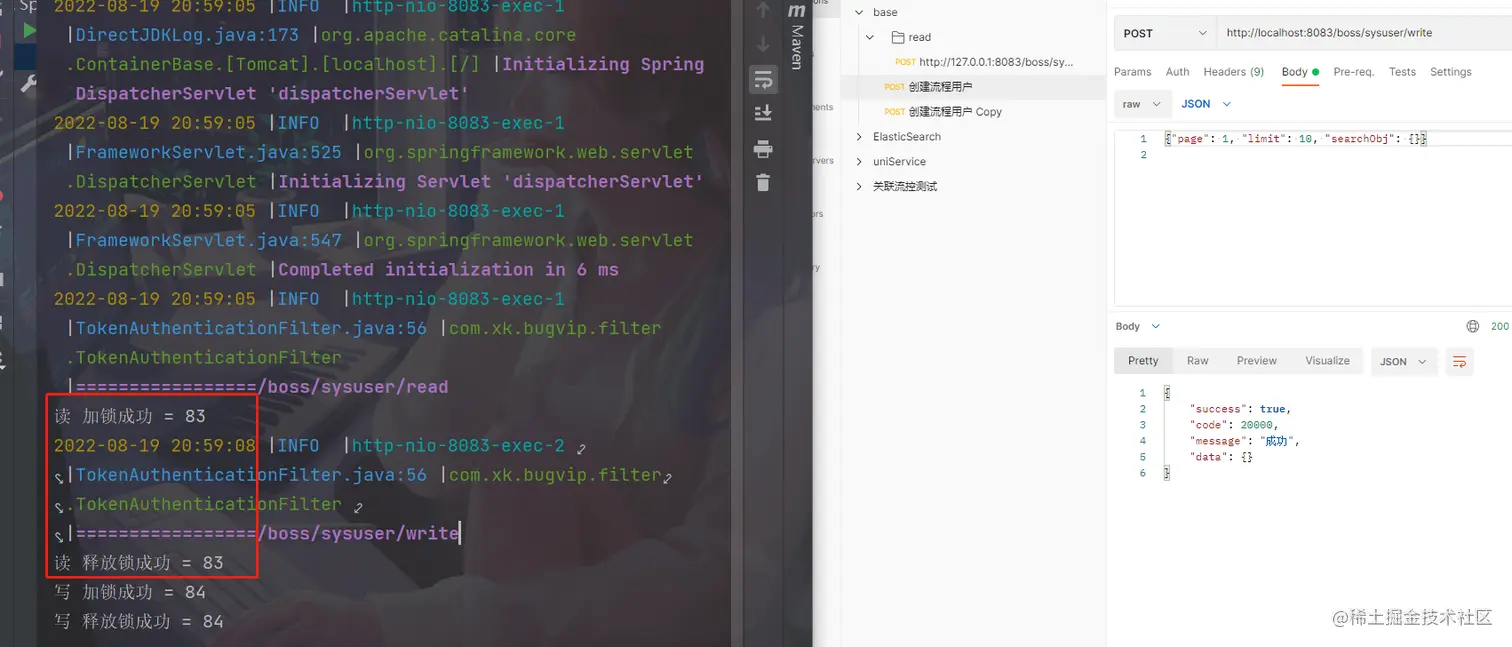Open the Maven tool window tab

797,36
